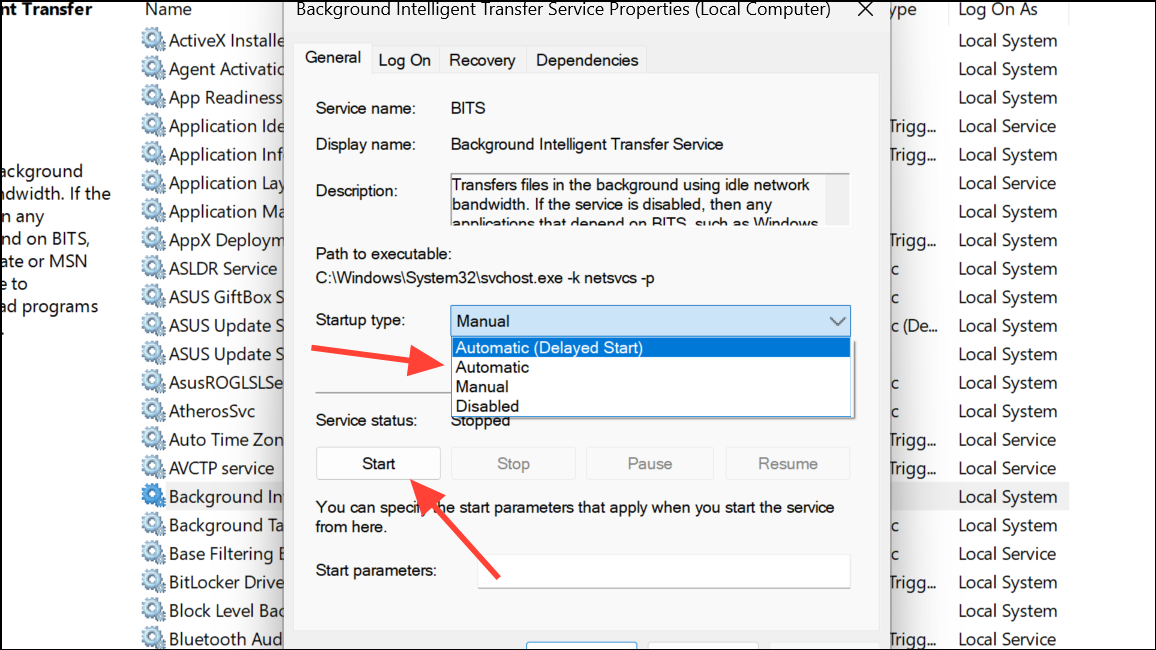
Task: Expand the Startup type combo box arrow
Action: (837, 321)
